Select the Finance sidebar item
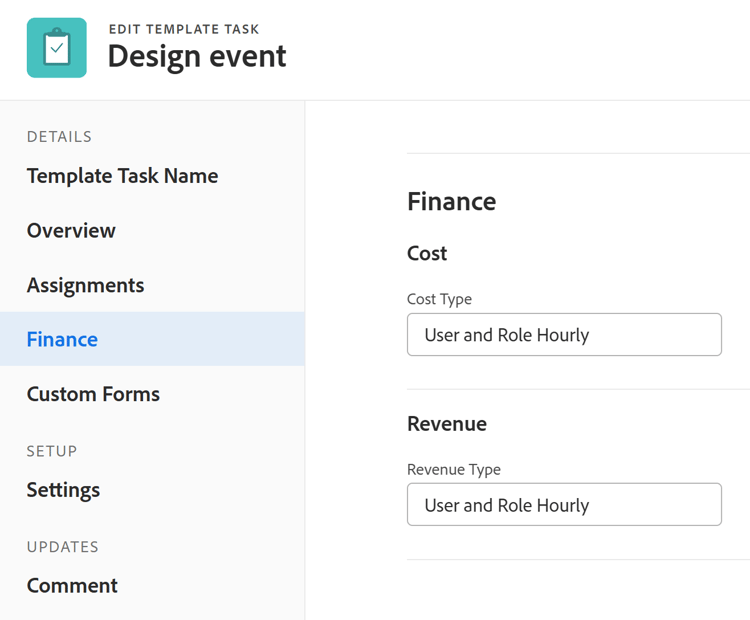Screen dimensions: 750x620 tap(62, 339)
